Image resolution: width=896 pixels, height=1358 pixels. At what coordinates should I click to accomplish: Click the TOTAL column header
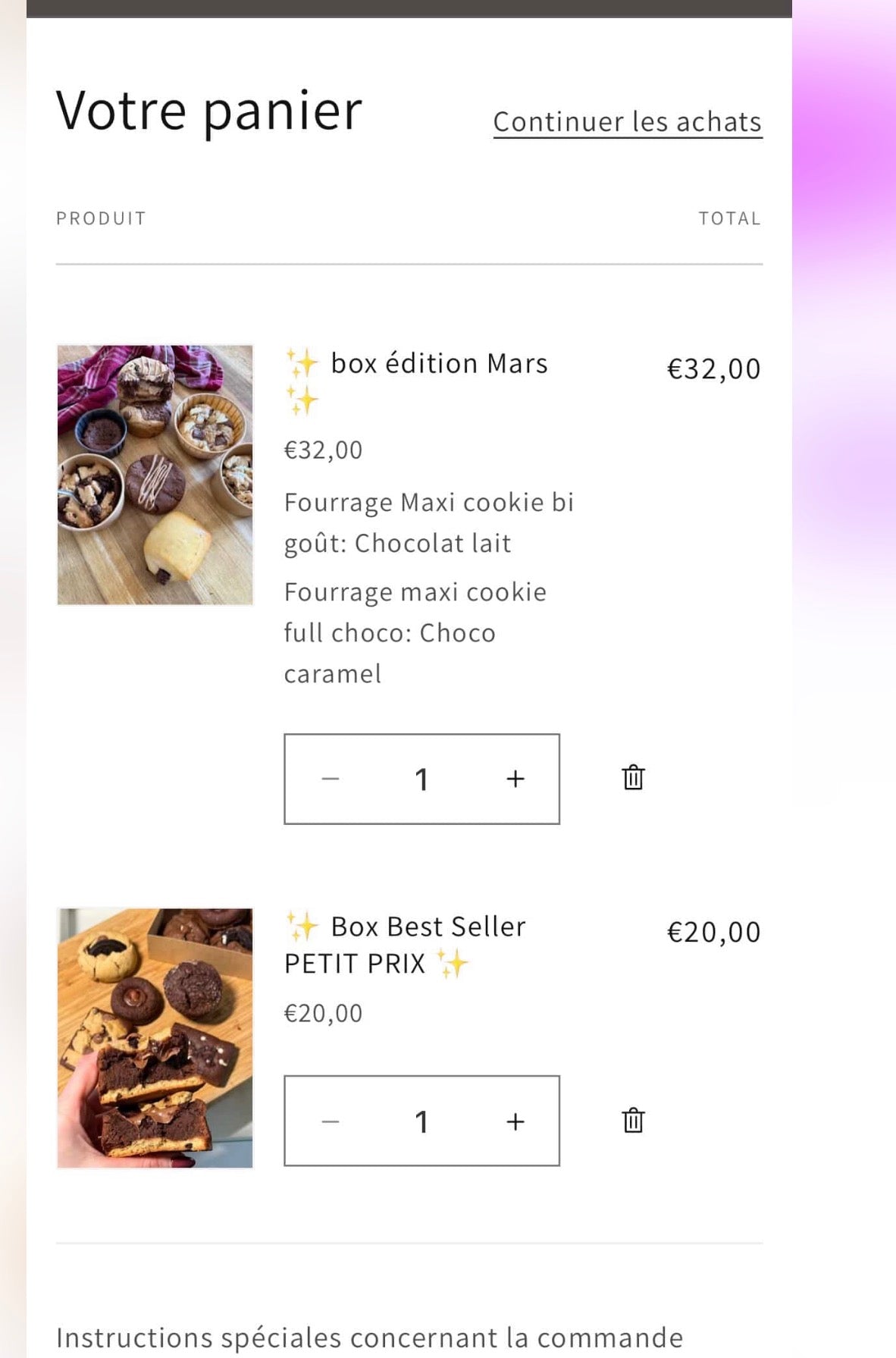coord(730,218)
